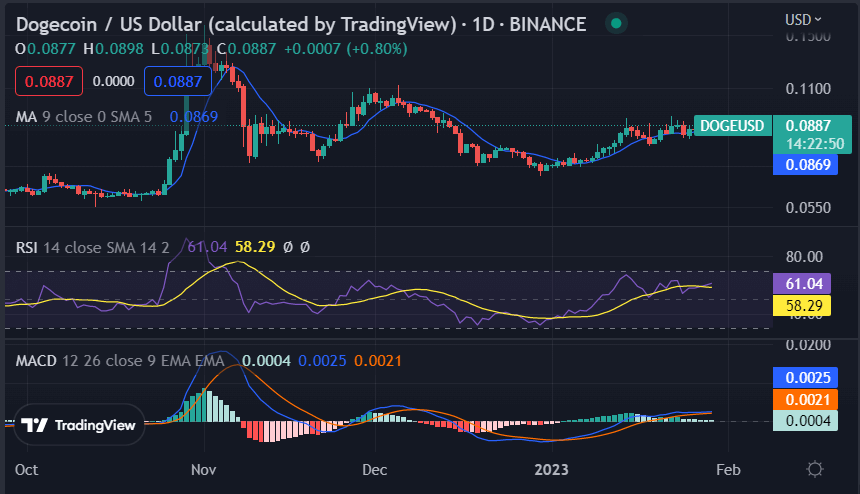Open the chart settings gear icon
860x494 pixels.
pyautogui.click(x=815, y=469)
